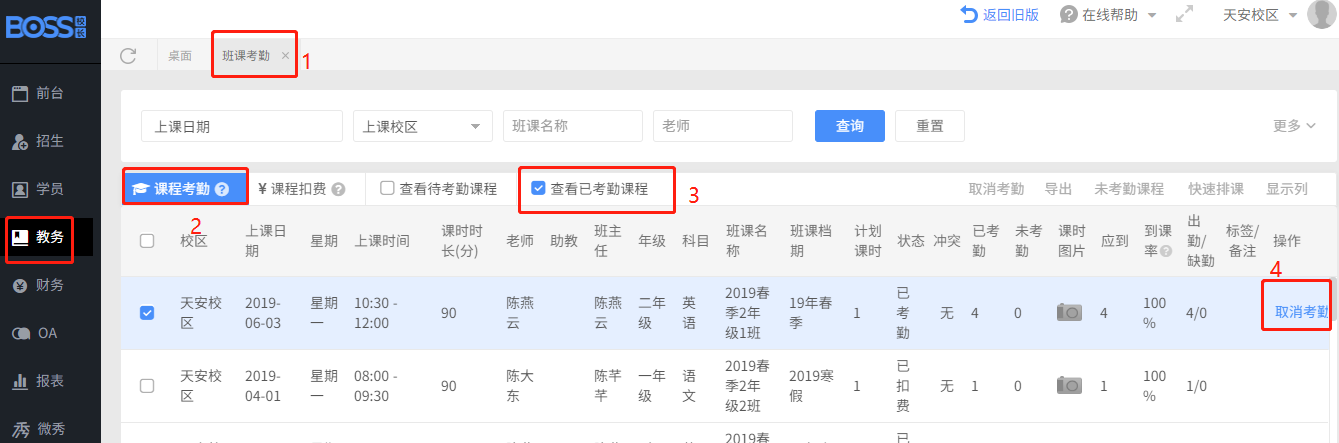Viewport: 1339px width, 443px height.
Task: Check the 2019-04-01 row checkbox
Action: click(x=147, y=385)
